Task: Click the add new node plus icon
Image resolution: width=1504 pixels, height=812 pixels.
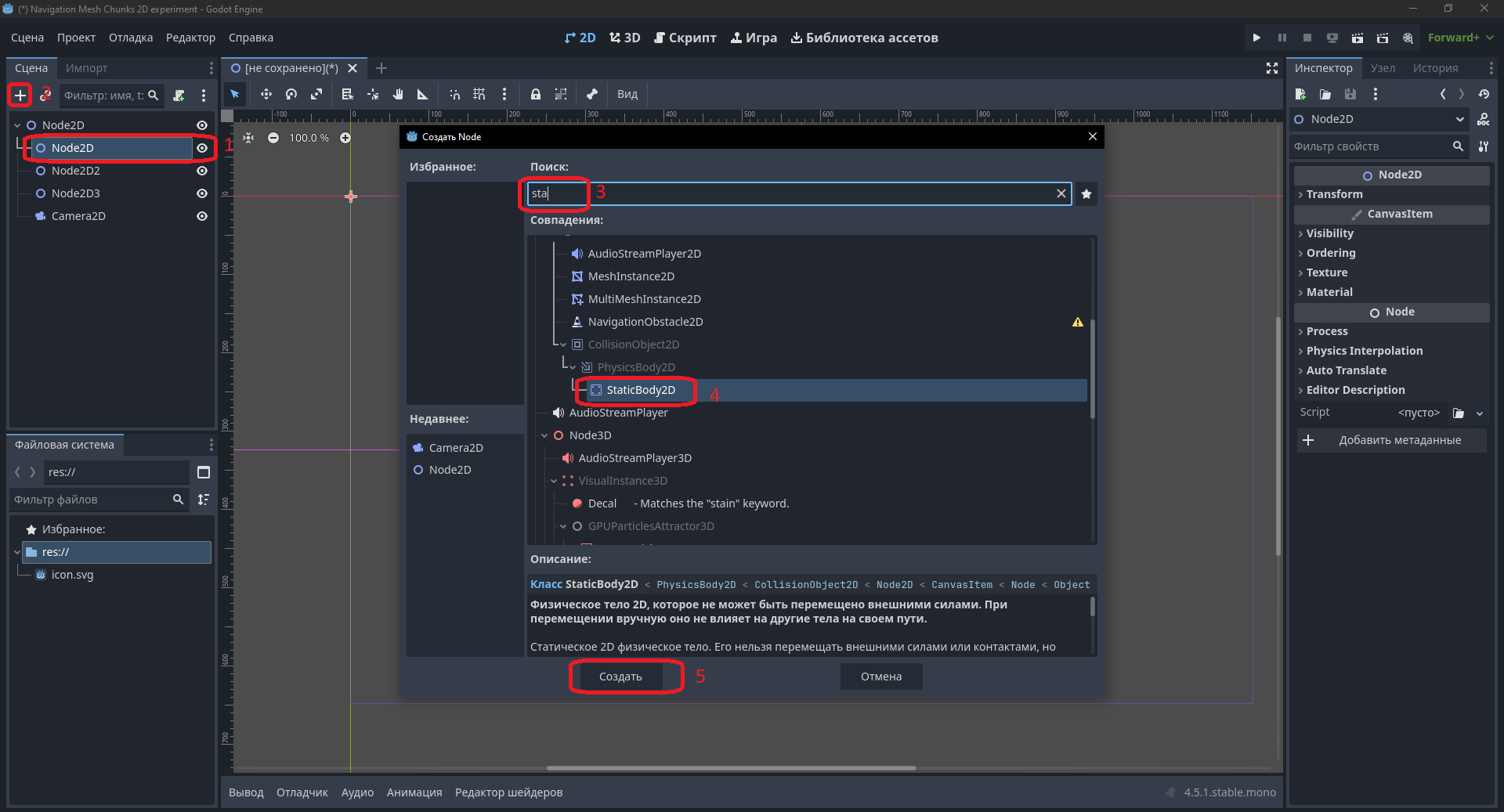Action: 20,96
